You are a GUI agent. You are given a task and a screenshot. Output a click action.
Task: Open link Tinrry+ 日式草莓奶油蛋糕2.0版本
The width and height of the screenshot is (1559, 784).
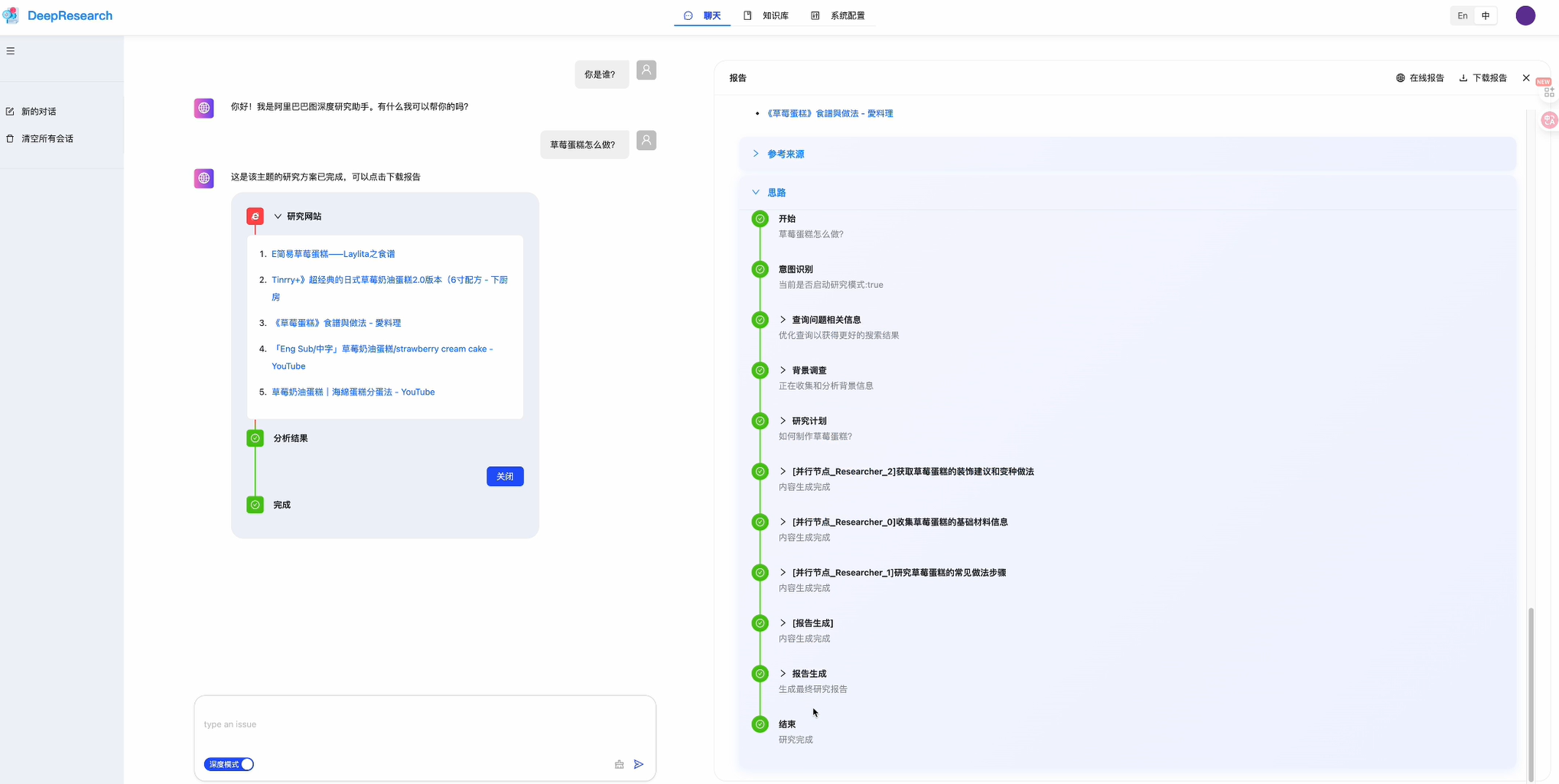coord(389,288)
